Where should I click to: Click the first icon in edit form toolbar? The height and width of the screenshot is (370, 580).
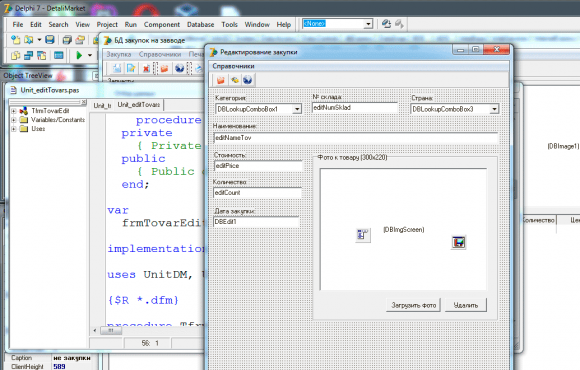(x=221, y=80)
